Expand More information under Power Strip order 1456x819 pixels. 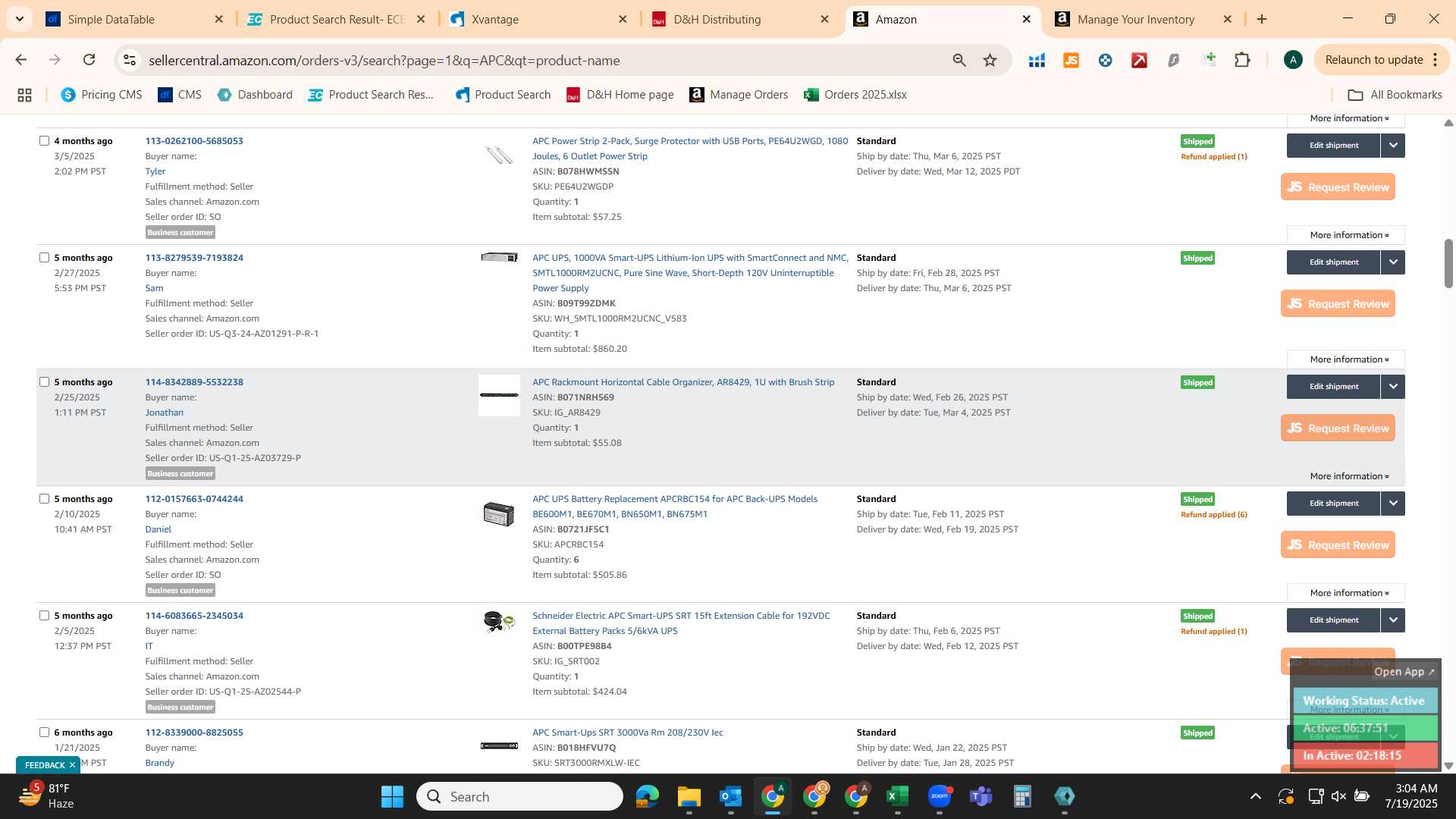click(1346, 235)
